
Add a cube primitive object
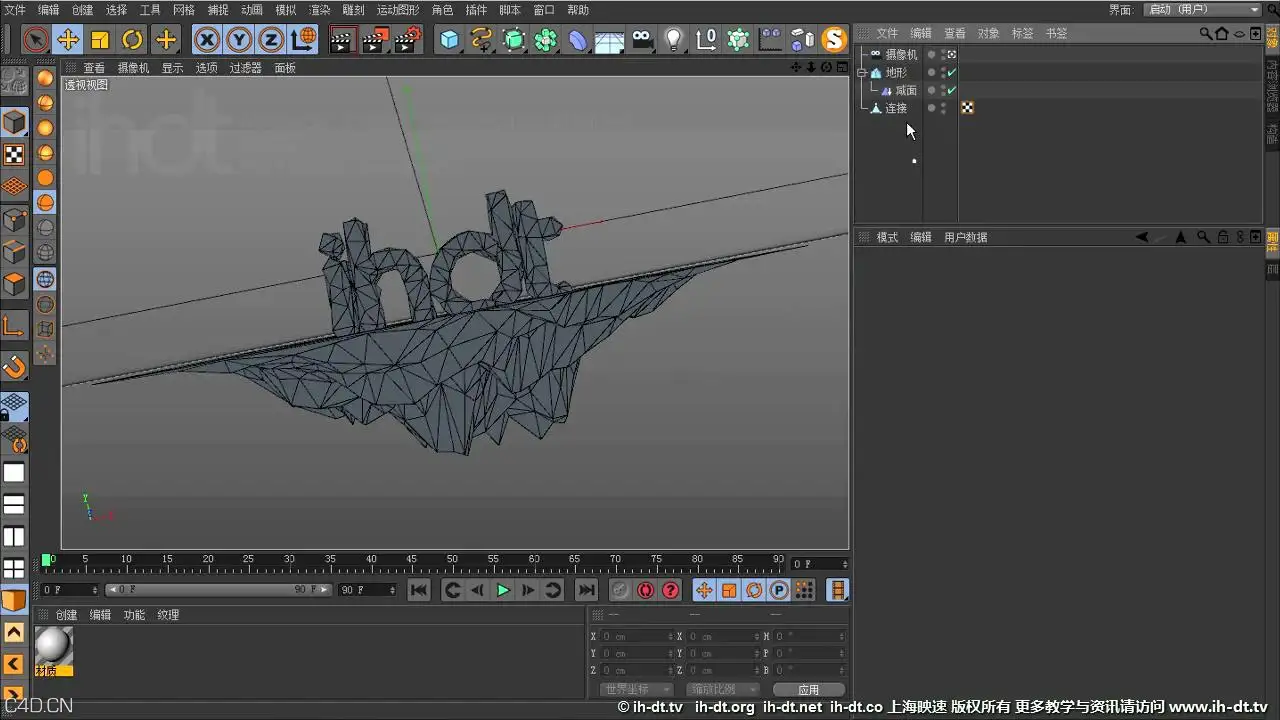point(450,40)
